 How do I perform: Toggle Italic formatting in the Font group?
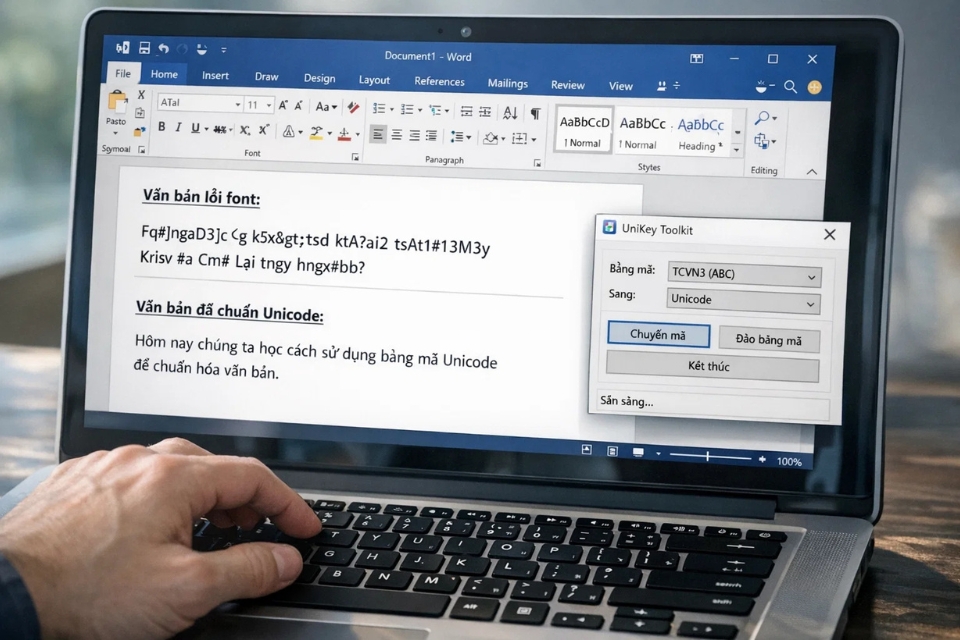click(x=178, y=128)
